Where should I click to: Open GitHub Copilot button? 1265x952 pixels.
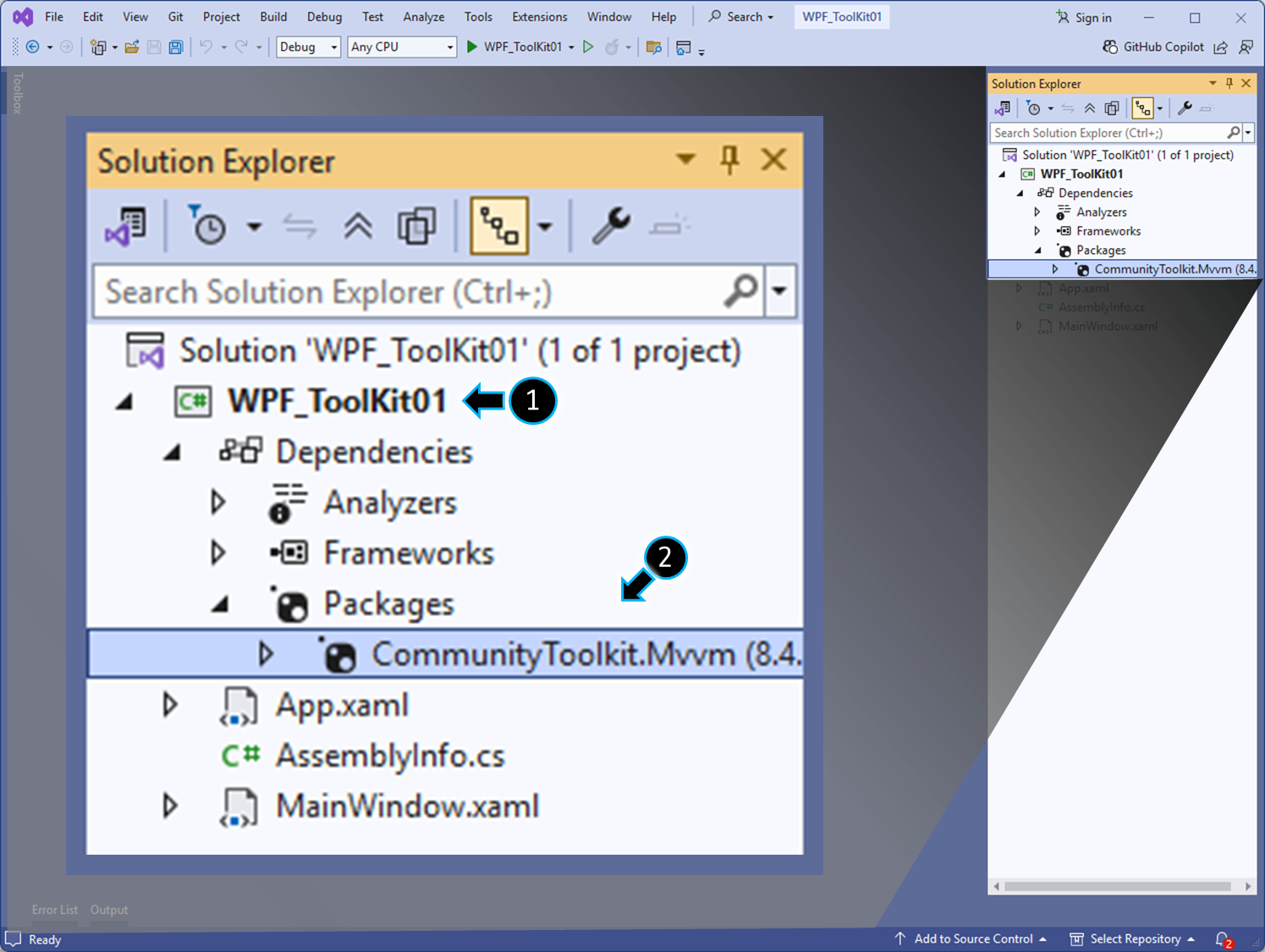[1153, 47]
